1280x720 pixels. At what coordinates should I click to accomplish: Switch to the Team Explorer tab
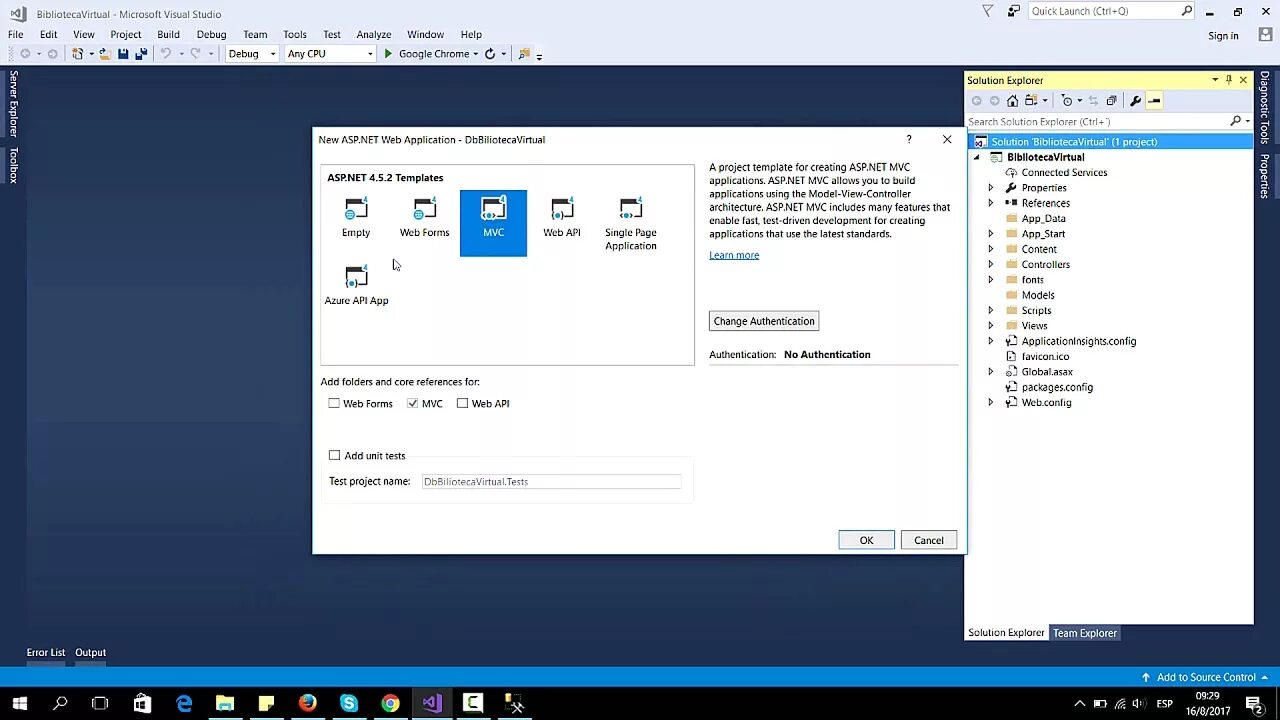click(x=1085, y=633)
